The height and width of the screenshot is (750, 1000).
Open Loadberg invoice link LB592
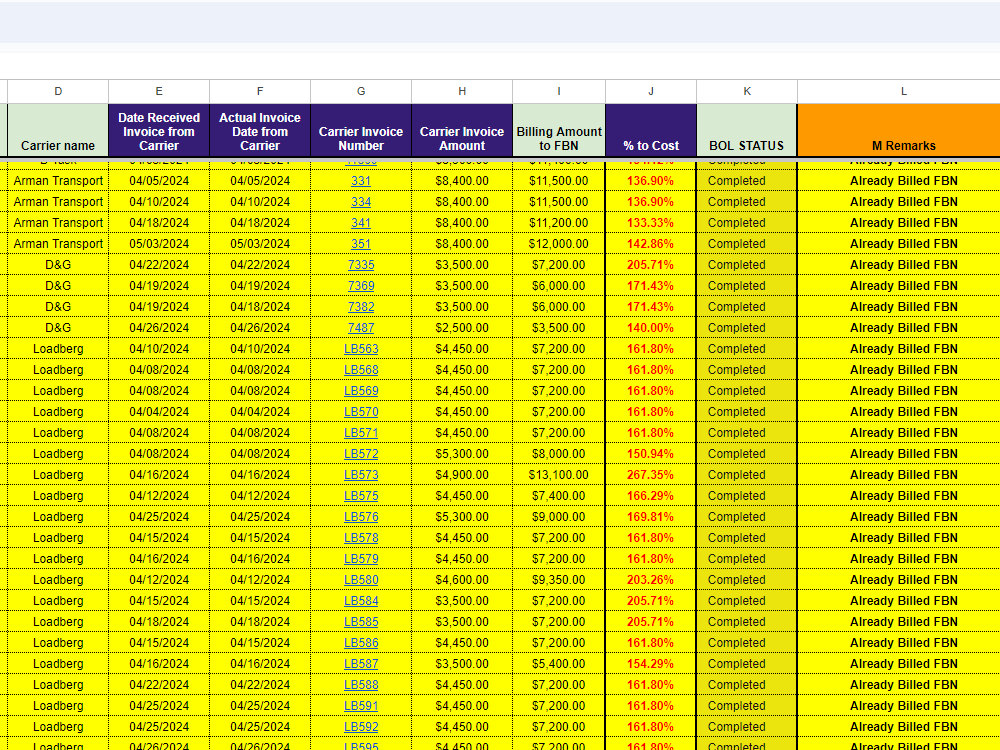(361, 728)
